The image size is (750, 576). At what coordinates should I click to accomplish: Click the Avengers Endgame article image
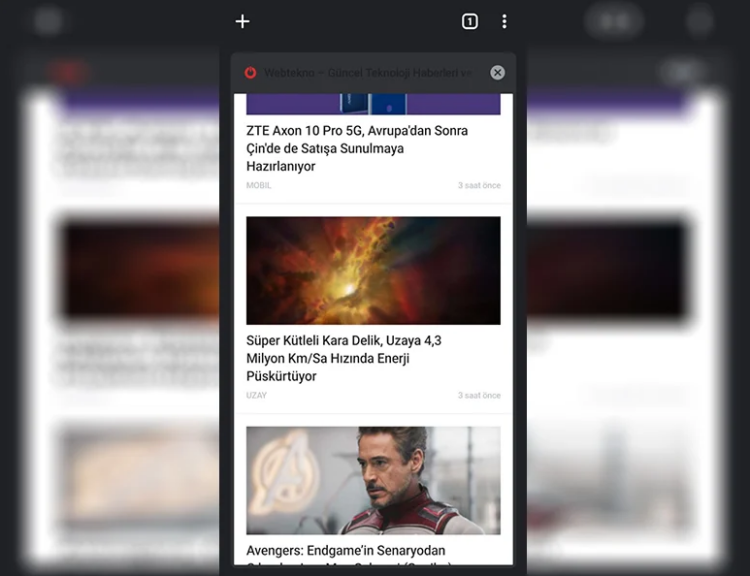pos(373,480)
